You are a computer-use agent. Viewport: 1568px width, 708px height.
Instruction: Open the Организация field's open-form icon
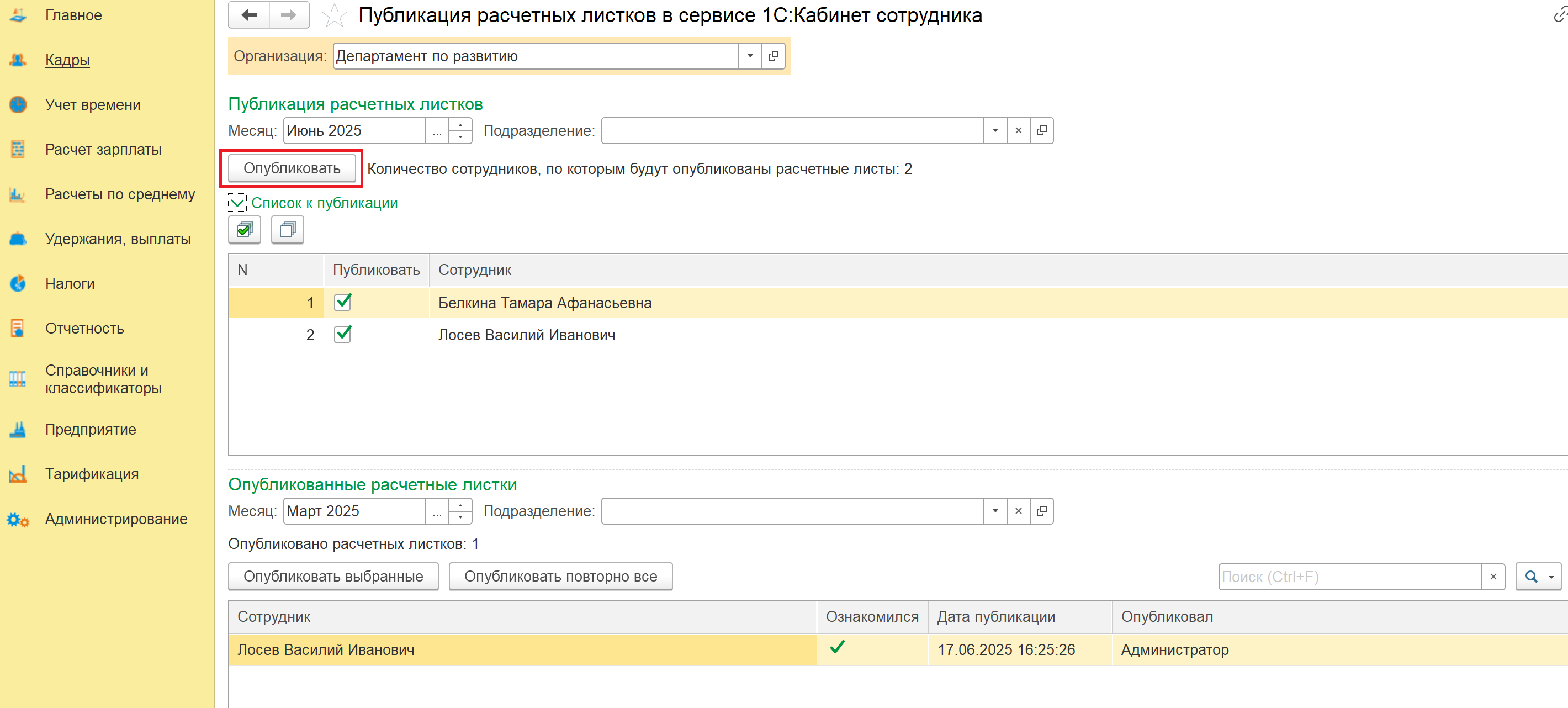(x=773, y=56)
